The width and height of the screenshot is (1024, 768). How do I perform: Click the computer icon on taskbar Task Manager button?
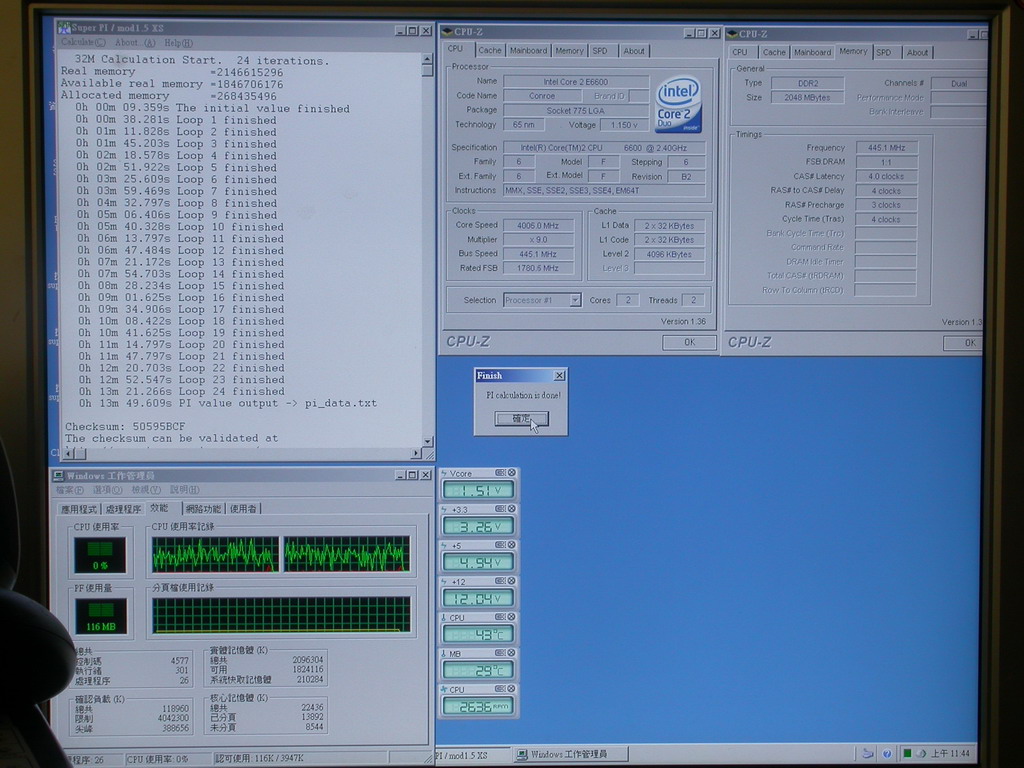[522, 754]
